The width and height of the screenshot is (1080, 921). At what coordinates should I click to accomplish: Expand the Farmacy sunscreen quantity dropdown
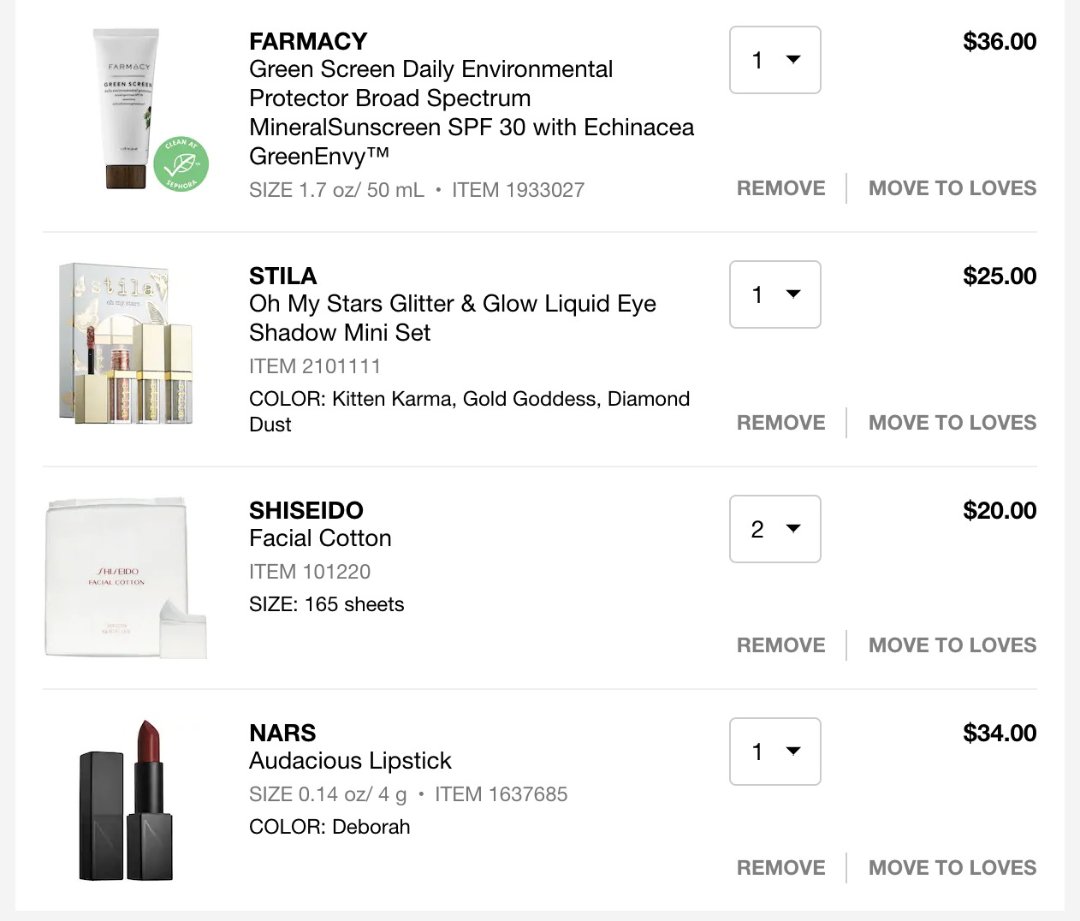[x=775, y=60]
